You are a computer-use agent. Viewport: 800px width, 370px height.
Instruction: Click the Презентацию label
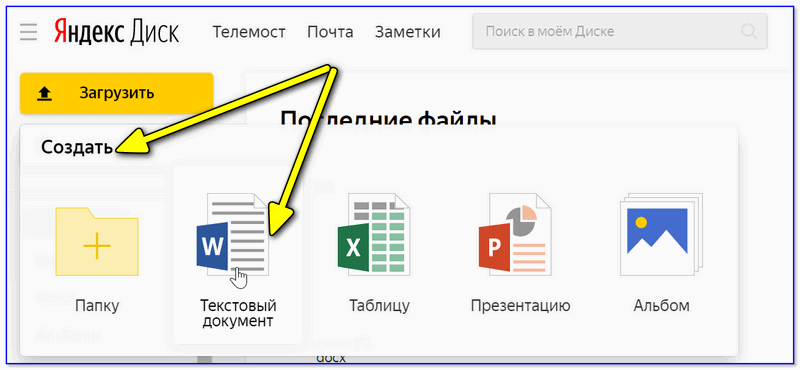(520, 306)
